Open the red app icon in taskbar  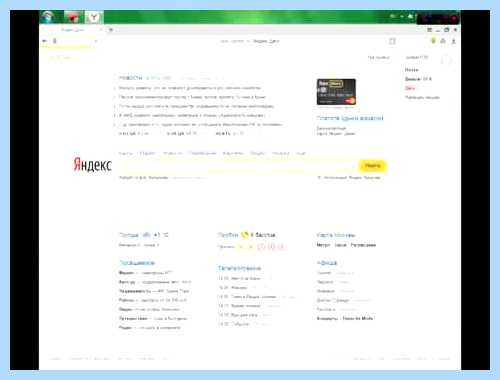73,17
